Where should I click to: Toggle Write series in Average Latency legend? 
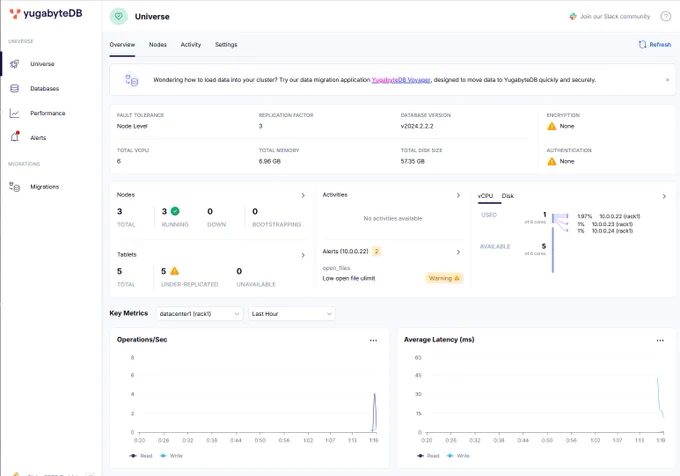(x=458, y=456)
